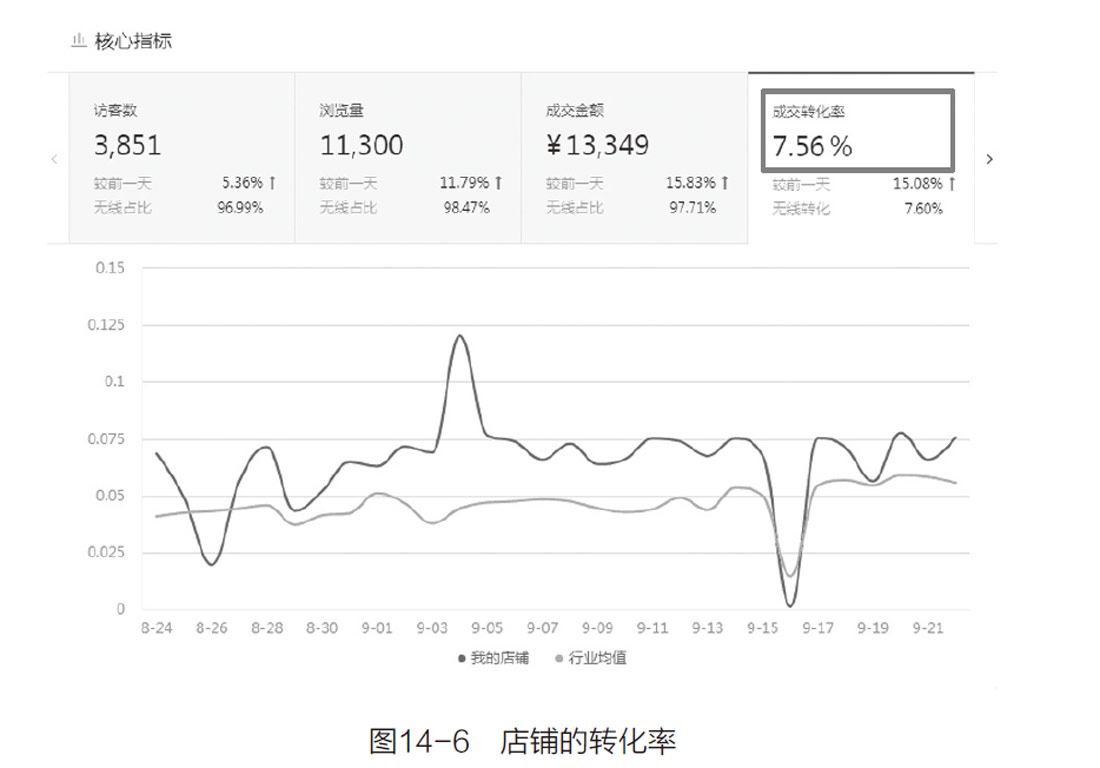This screenshot has width=1100, height=768.
Task: Switch to the 浏览量 metric card
Action: pyautogui.click(x=407, y=158)
